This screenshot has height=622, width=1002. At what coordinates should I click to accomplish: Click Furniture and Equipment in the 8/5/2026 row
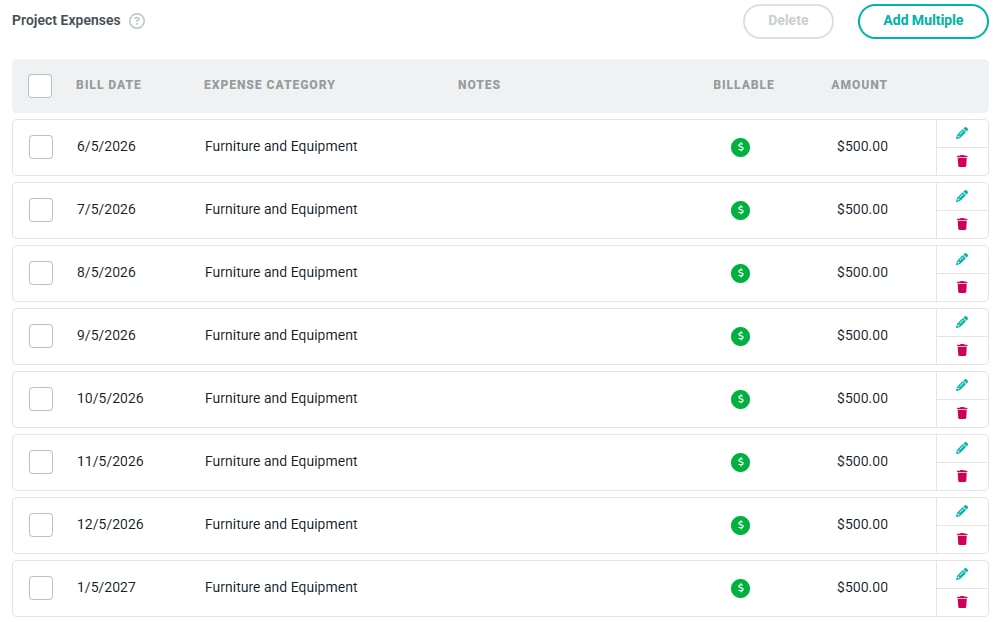point(281,272)
